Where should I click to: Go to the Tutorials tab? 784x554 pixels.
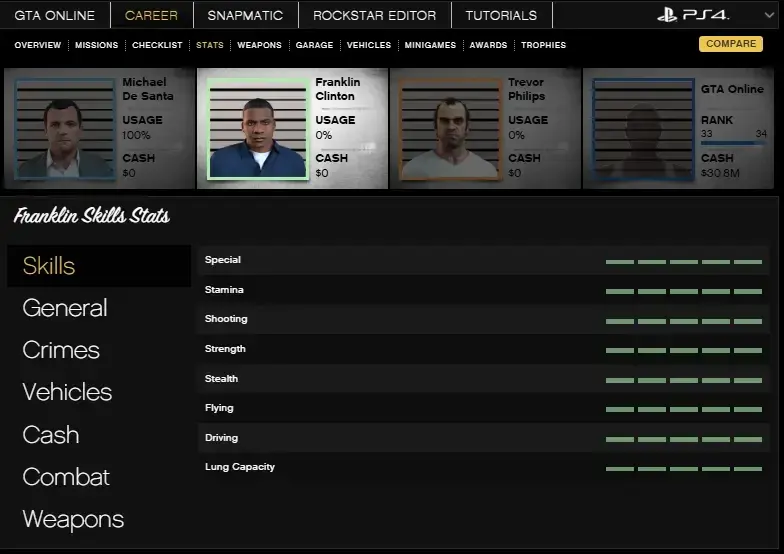pyautogui.click(x=501, y=15)
